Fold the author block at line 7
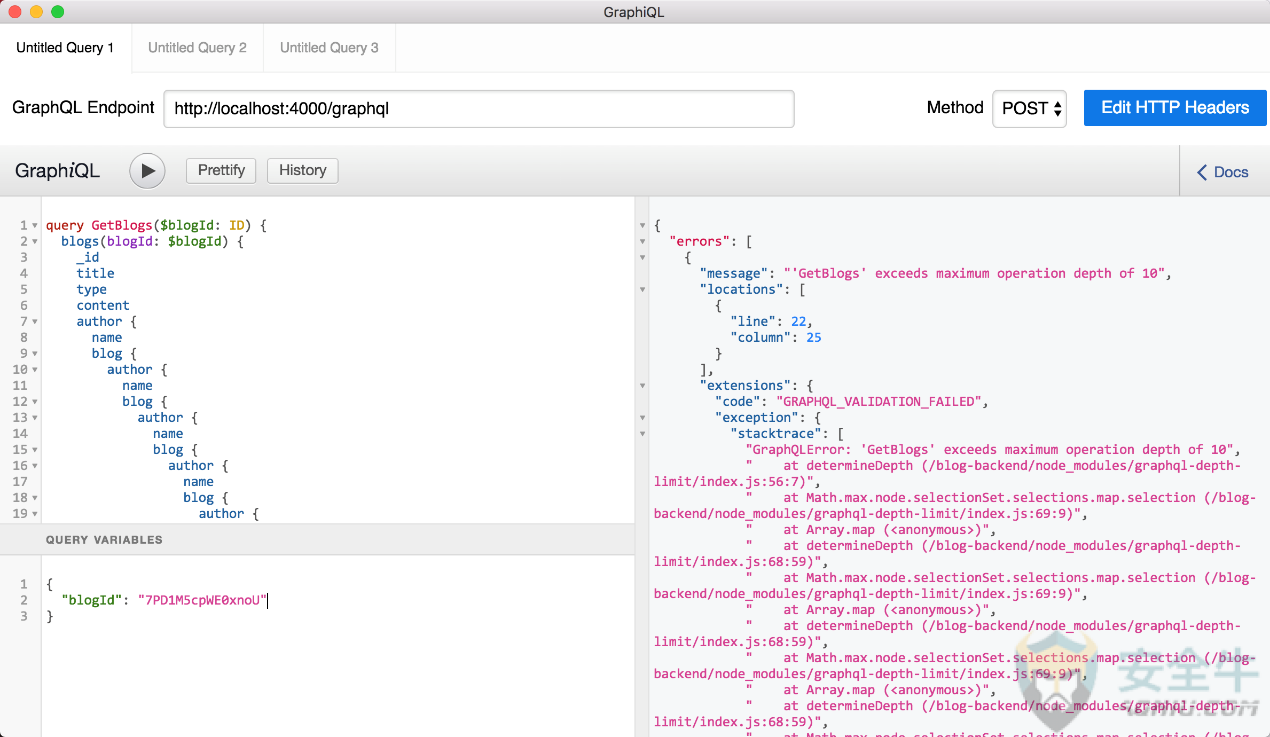 (x=35, y=322)
